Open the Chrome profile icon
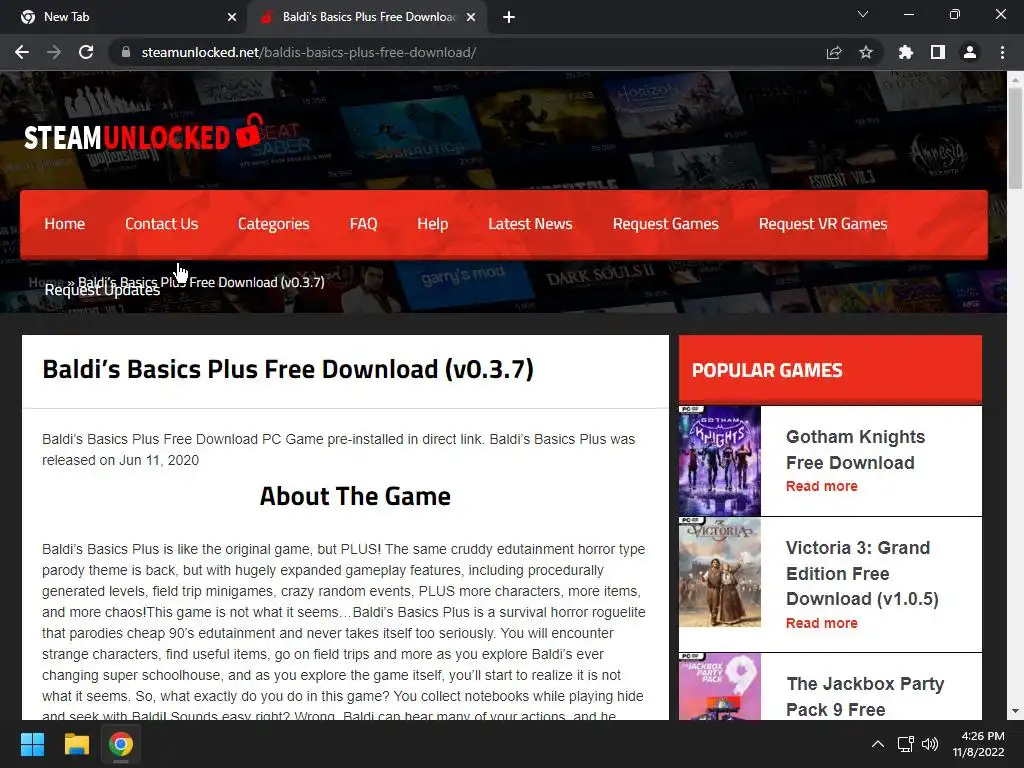This screenshot has height=768, width=1024. pyautogui.click(x=970, y=52)
